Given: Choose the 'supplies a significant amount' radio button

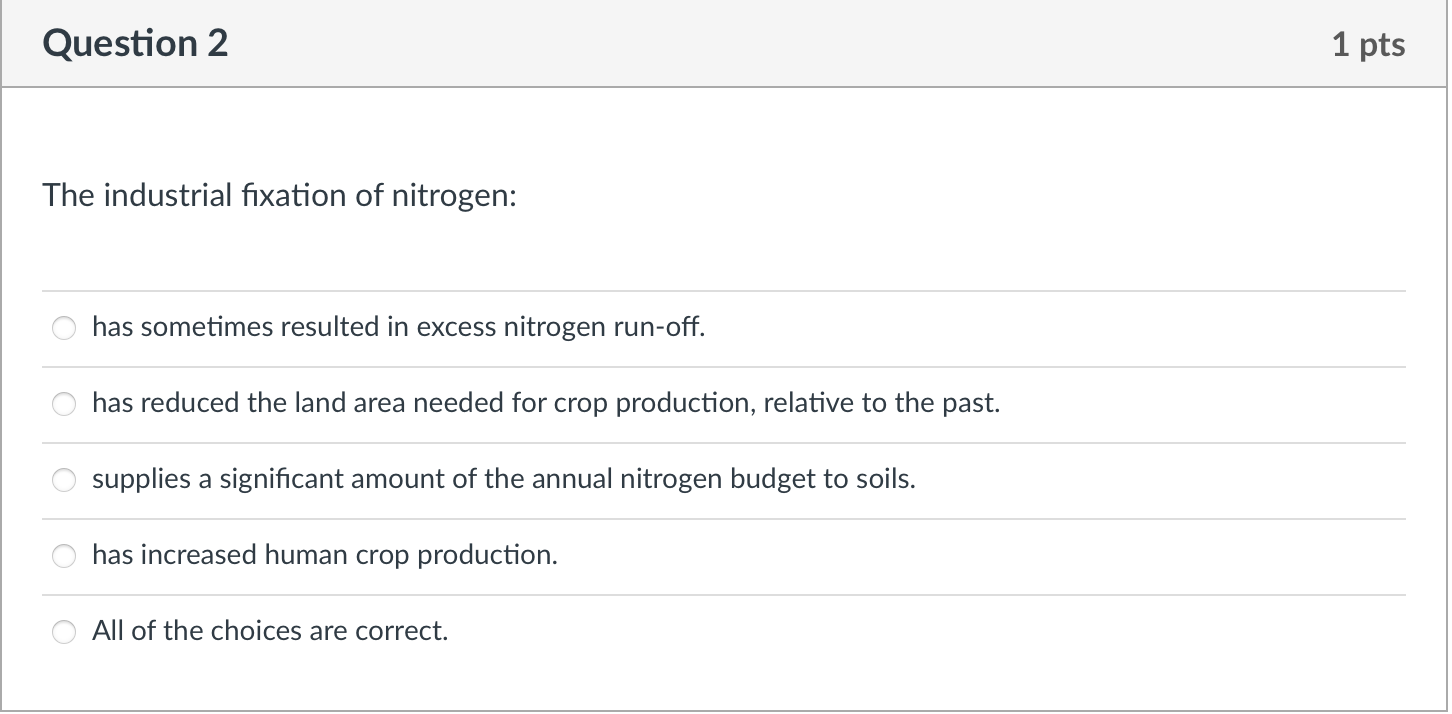Looking at the screenshot, I should pyautogui.click(x=63, y=479).
